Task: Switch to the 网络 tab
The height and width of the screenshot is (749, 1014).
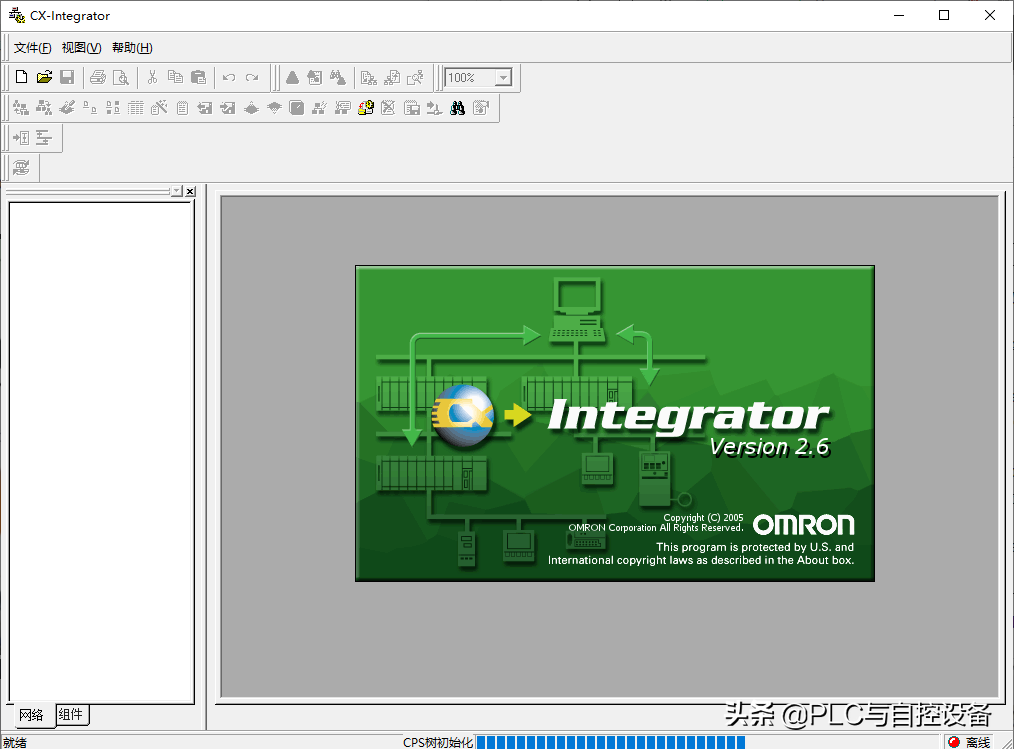Action: tap(31, 715)
